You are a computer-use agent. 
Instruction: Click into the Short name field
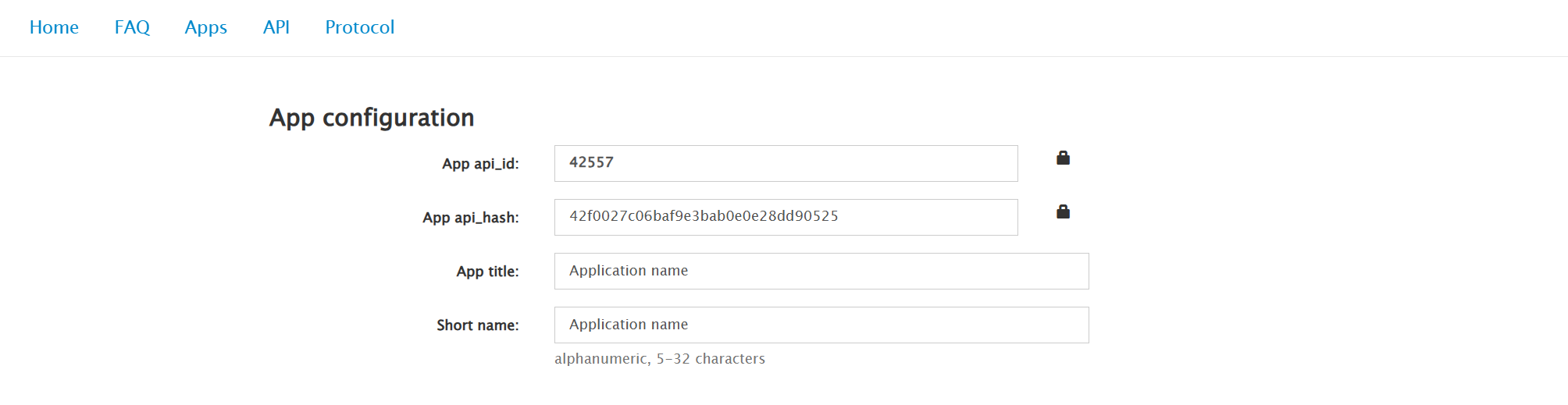click(x=821, y=325)
